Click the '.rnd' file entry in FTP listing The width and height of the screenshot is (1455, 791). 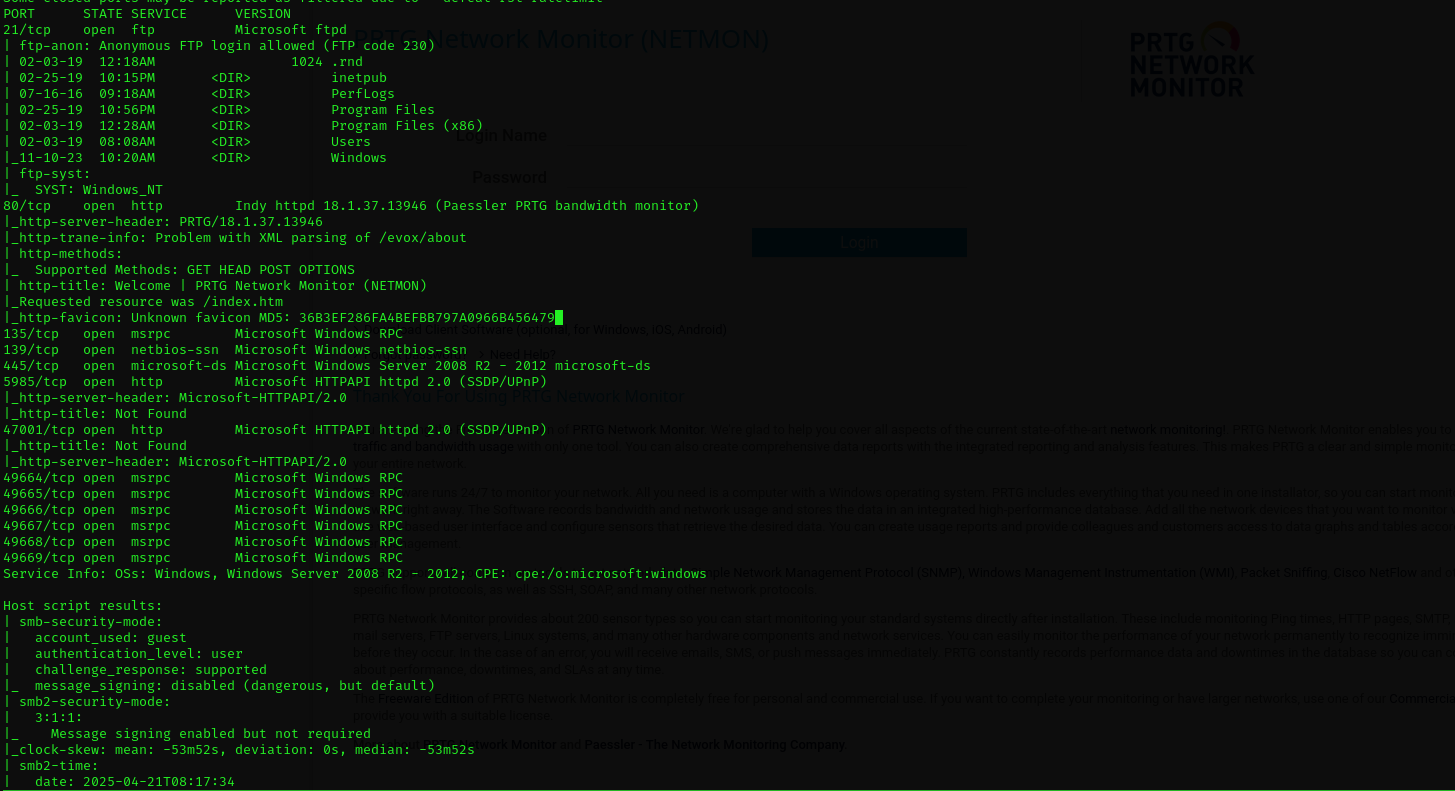point(347,62)
